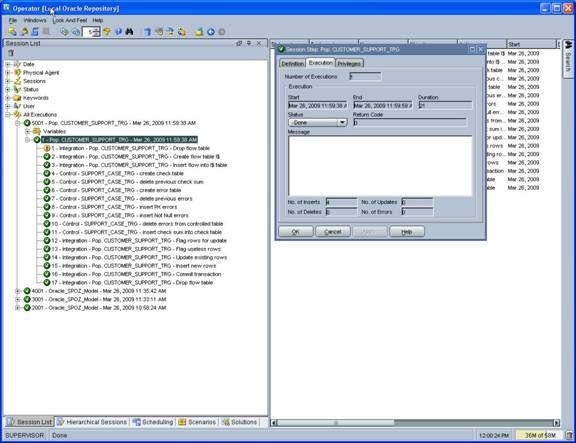Pin the Session List panel
Viewport: 576px width, 443px height.
pyautogui.click(x=249, y=43)
